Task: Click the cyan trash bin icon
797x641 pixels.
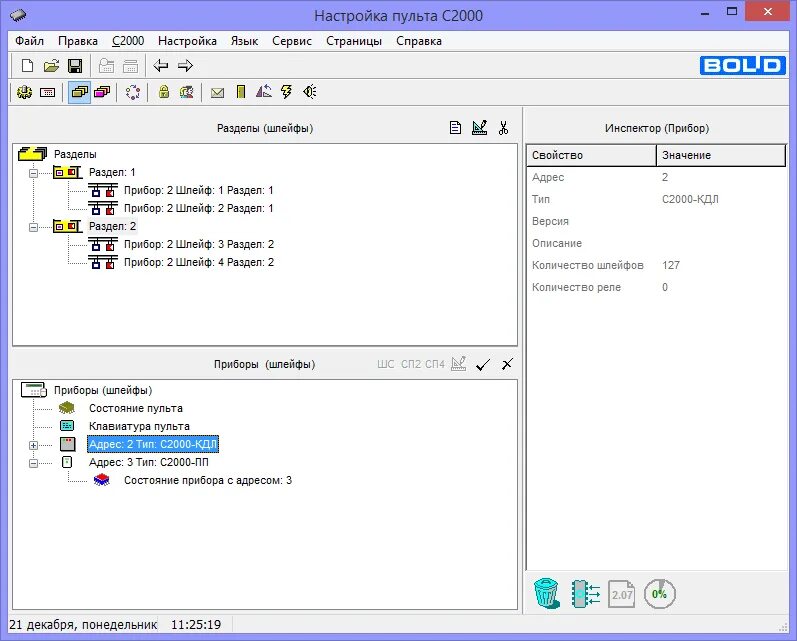Action: tap(547, 593)
